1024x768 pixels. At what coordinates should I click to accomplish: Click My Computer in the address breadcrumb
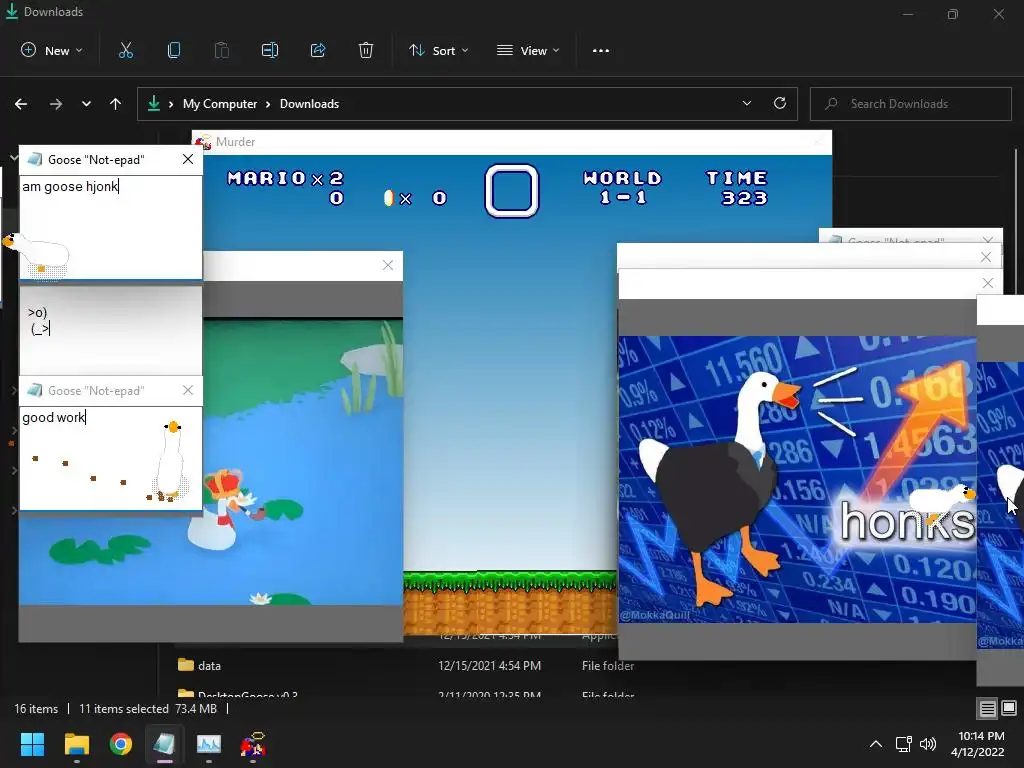click(x=219, y=104)
